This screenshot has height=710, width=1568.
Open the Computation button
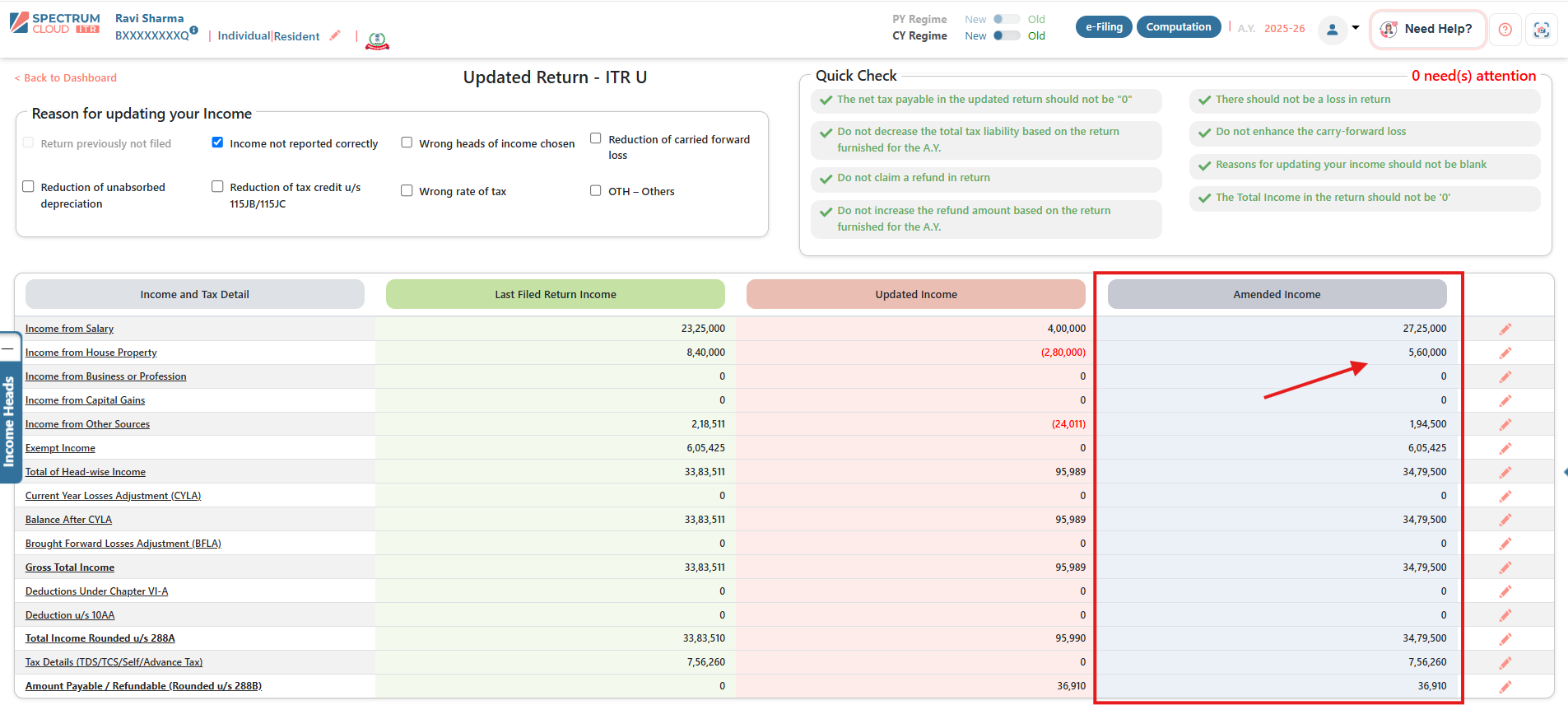coord(1179,27)
